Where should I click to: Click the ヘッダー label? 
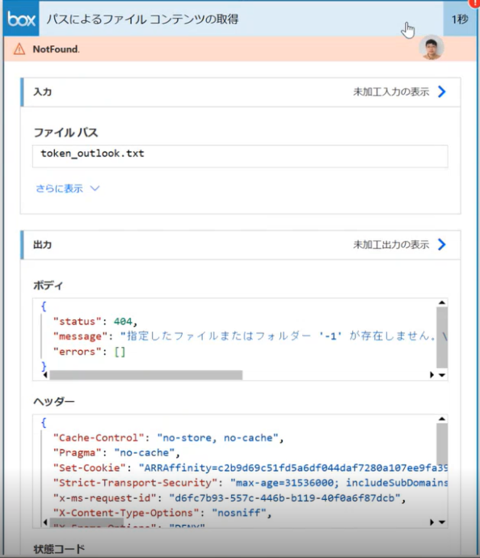click(54, 401)
